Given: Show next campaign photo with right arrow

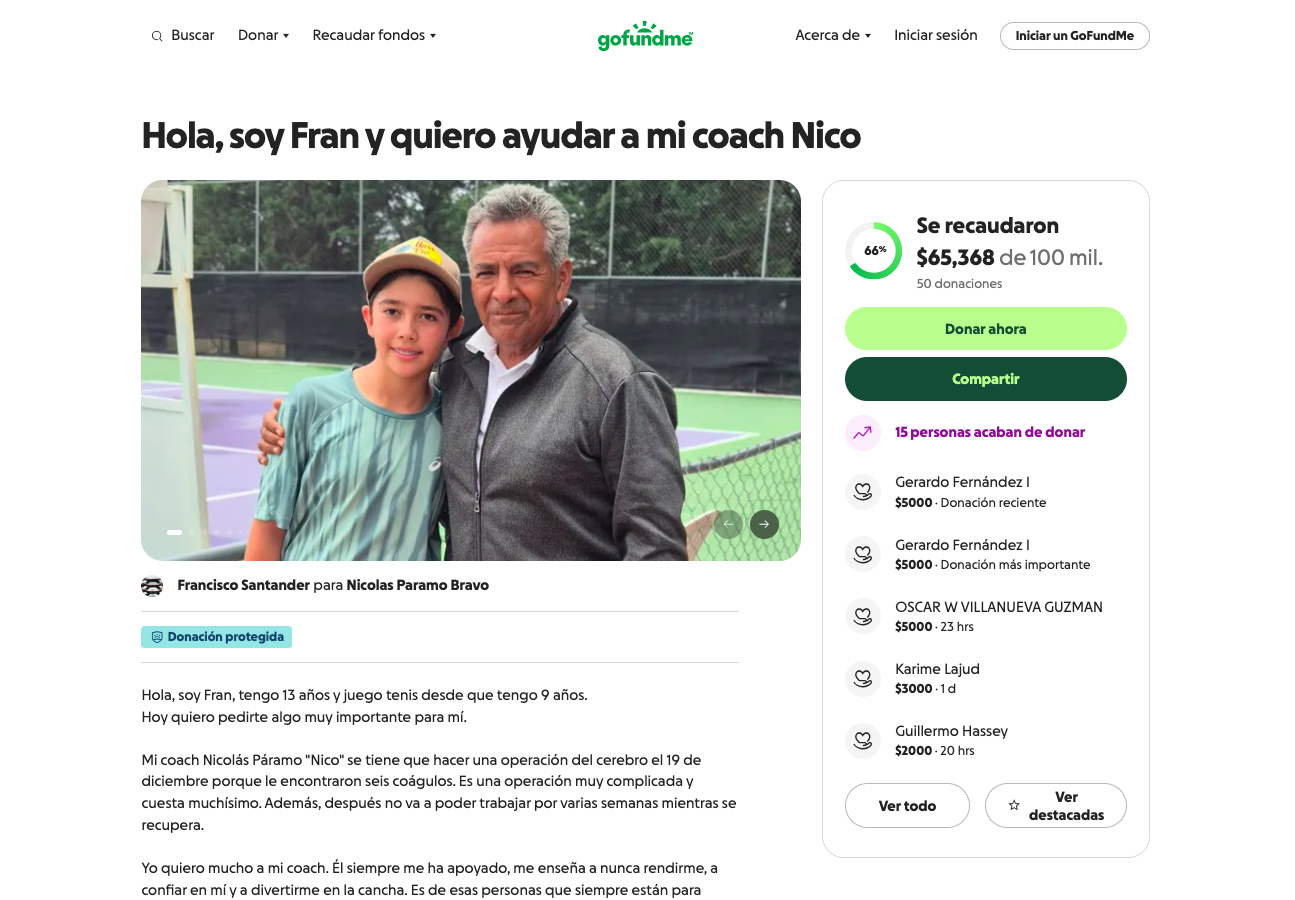Looking at the screenshot, I should click(764, 524).
